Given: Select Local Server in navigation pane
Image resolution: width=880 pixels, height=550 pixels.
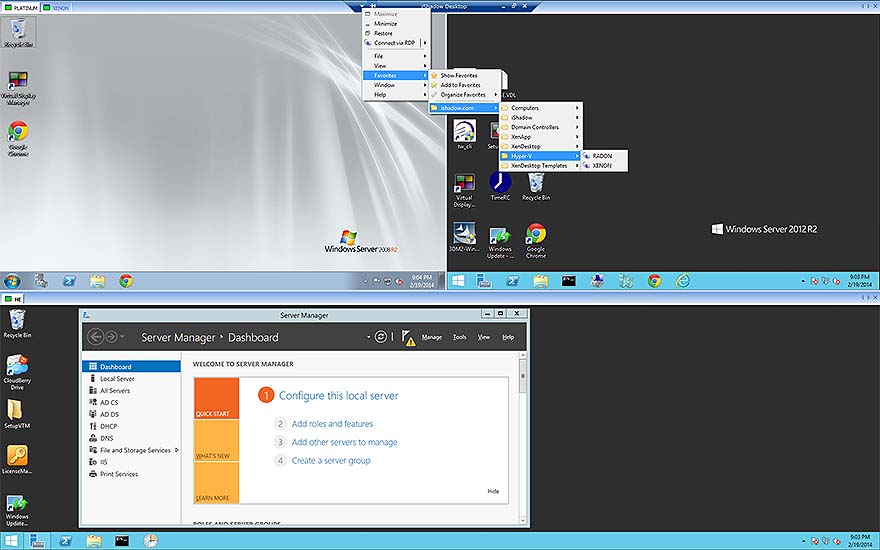Looking at the screenshot, I should 131,379.
